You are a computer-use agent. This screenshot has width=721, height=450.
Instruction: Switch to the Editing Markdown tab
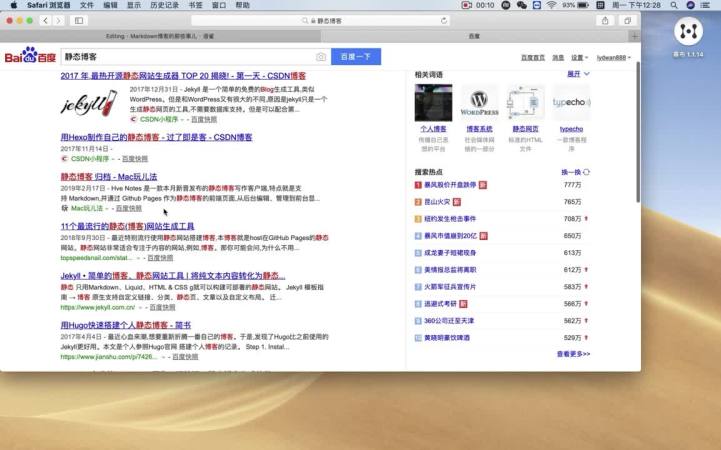[x=160, y=36]
